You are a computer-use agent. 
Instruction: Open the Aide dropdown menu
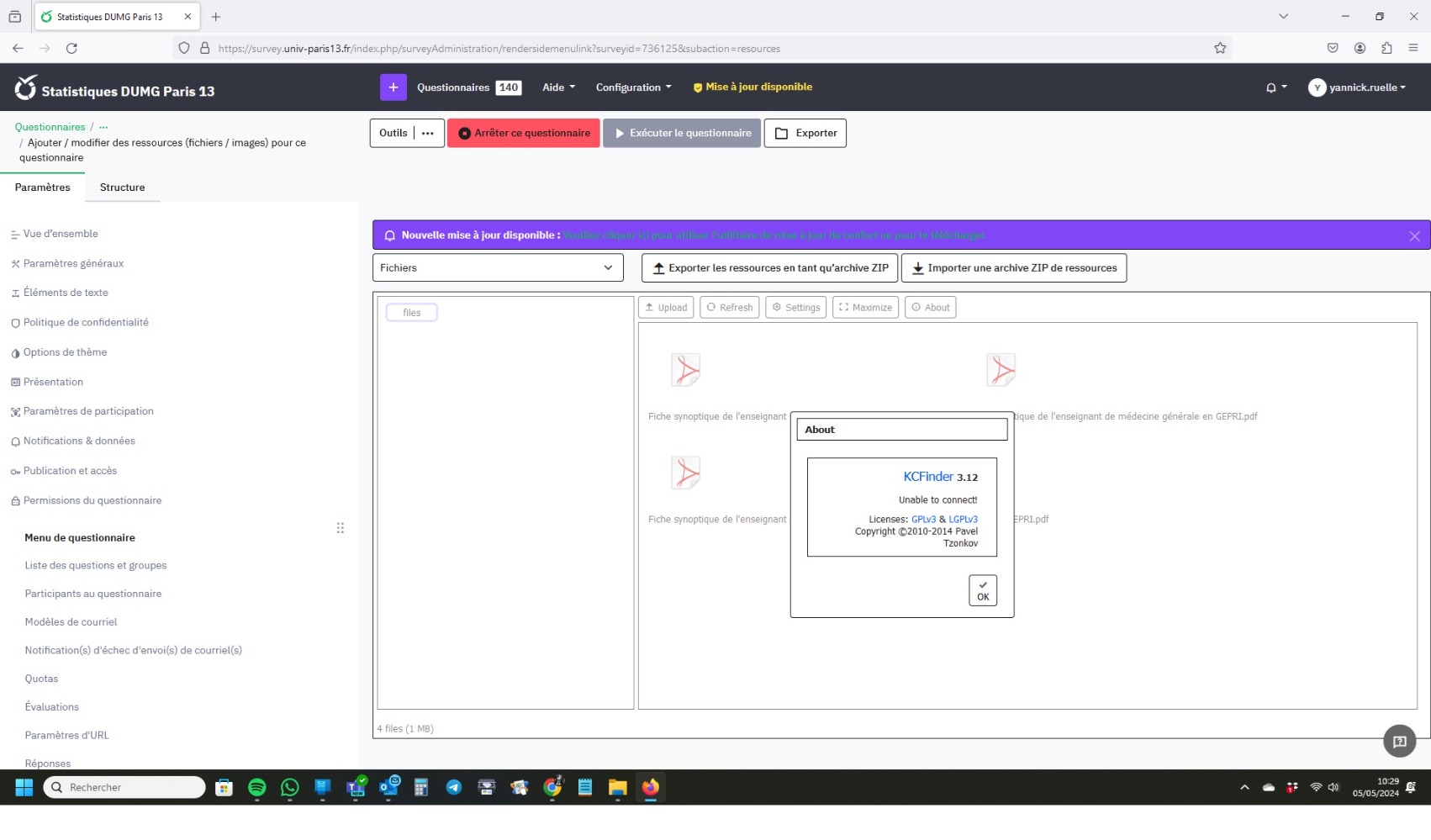(x=558, y=87)
